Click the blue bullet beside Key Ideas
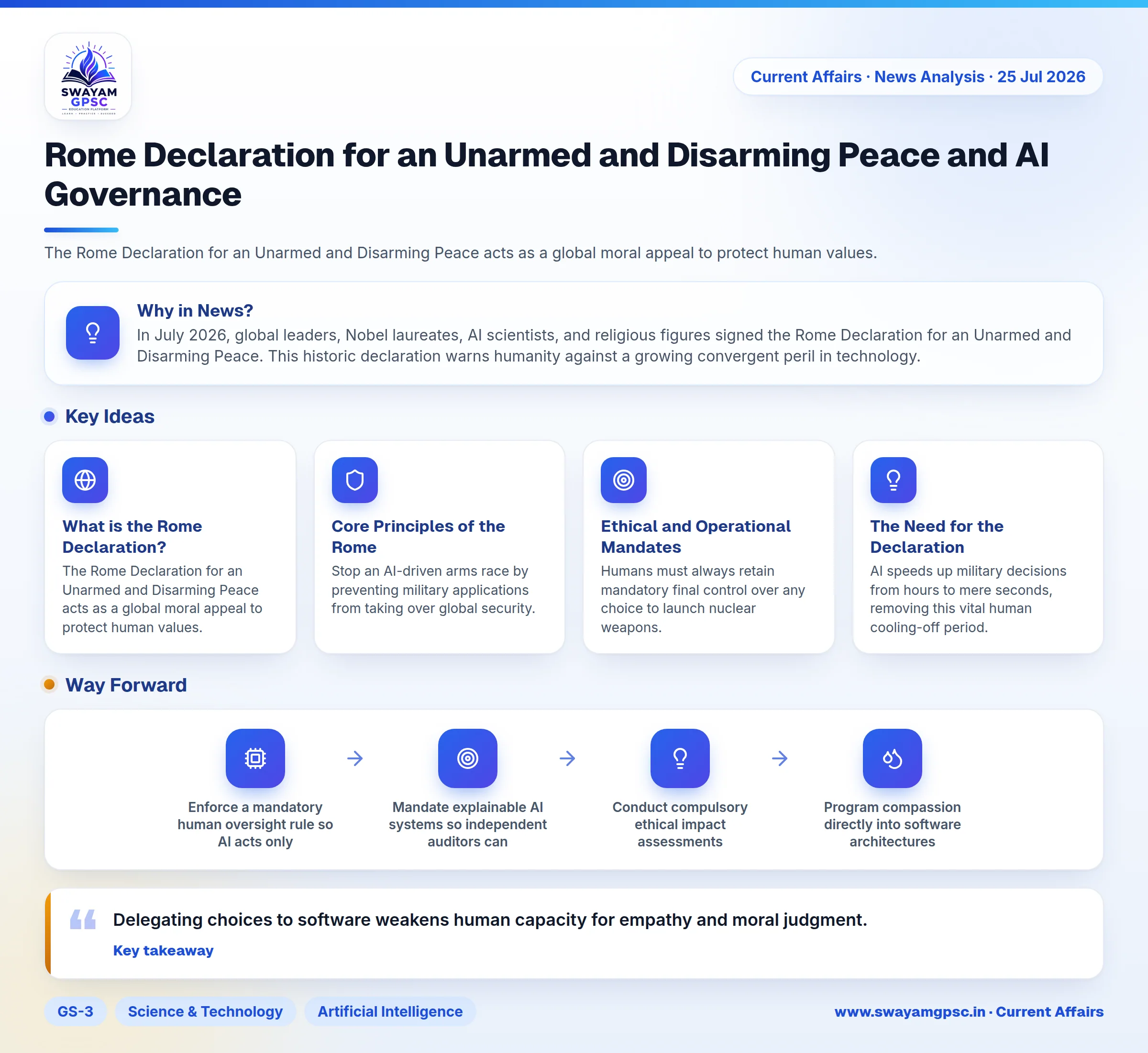 50,417
